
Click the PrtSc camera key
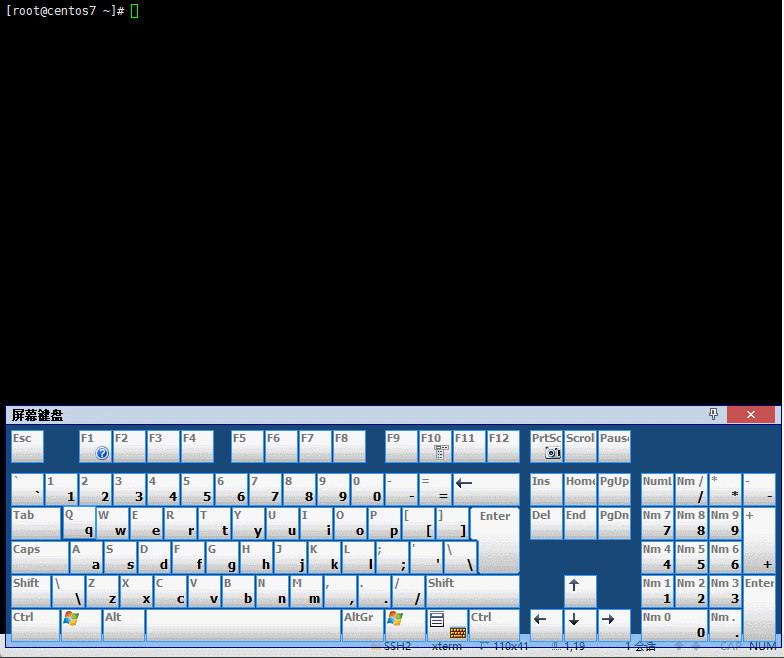(546, 446)
